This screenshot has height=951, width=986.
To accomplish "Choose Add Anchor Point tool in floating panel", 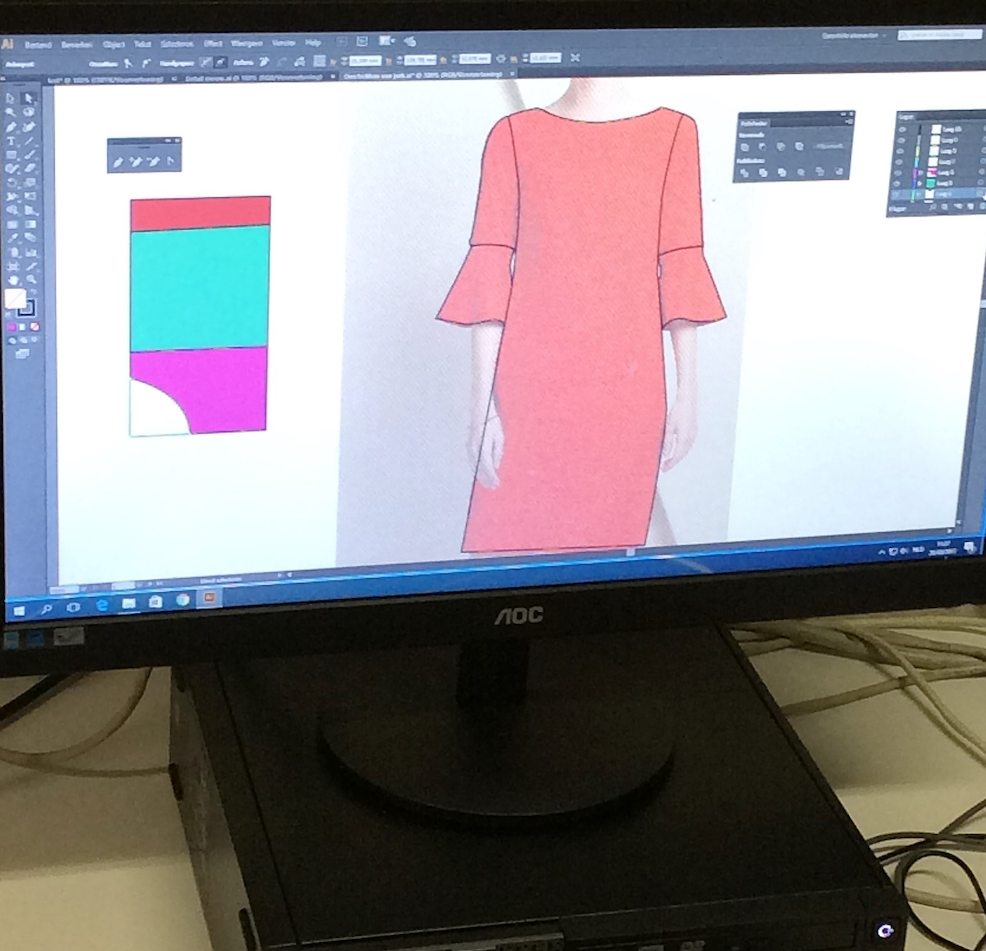I will click(135, 162).
